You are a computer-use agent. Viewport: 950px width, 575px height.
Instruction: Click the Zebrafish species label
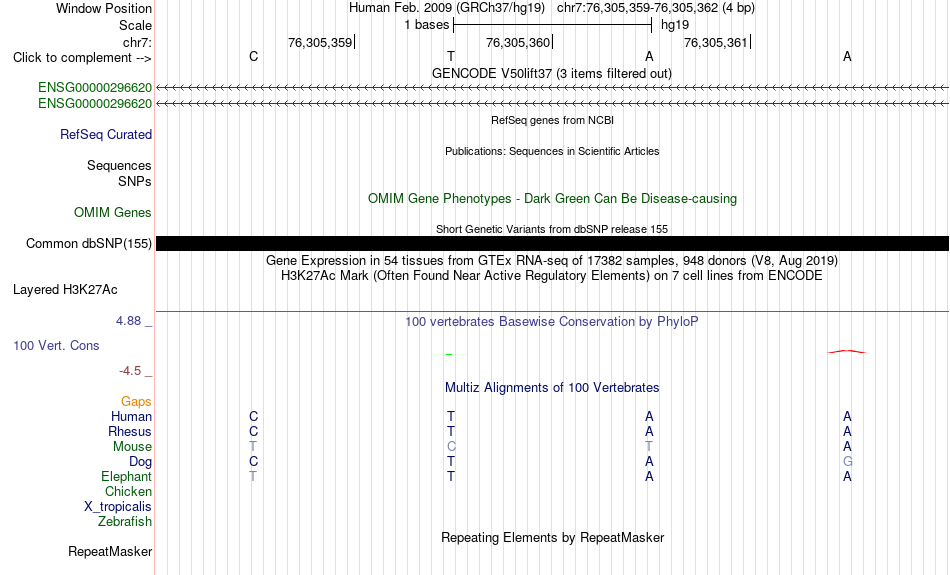pos(125,522)
